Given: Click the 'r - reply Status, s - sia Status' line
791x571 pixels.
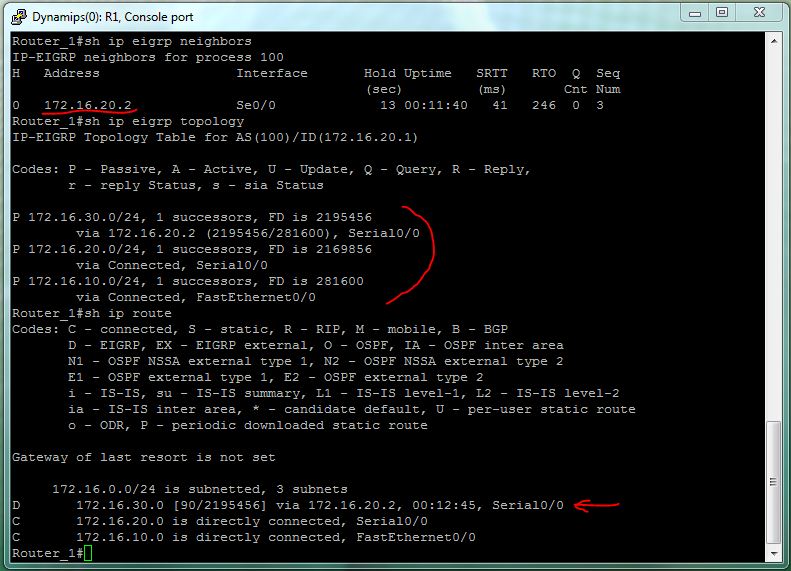Looking at the screenshot, I should [x=196, y=185].
